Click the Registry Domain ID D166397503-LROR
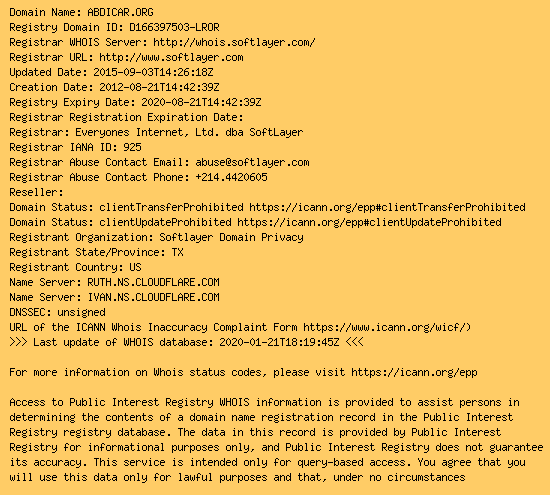This screenshot has width=550, height=495. coord(174,27)
